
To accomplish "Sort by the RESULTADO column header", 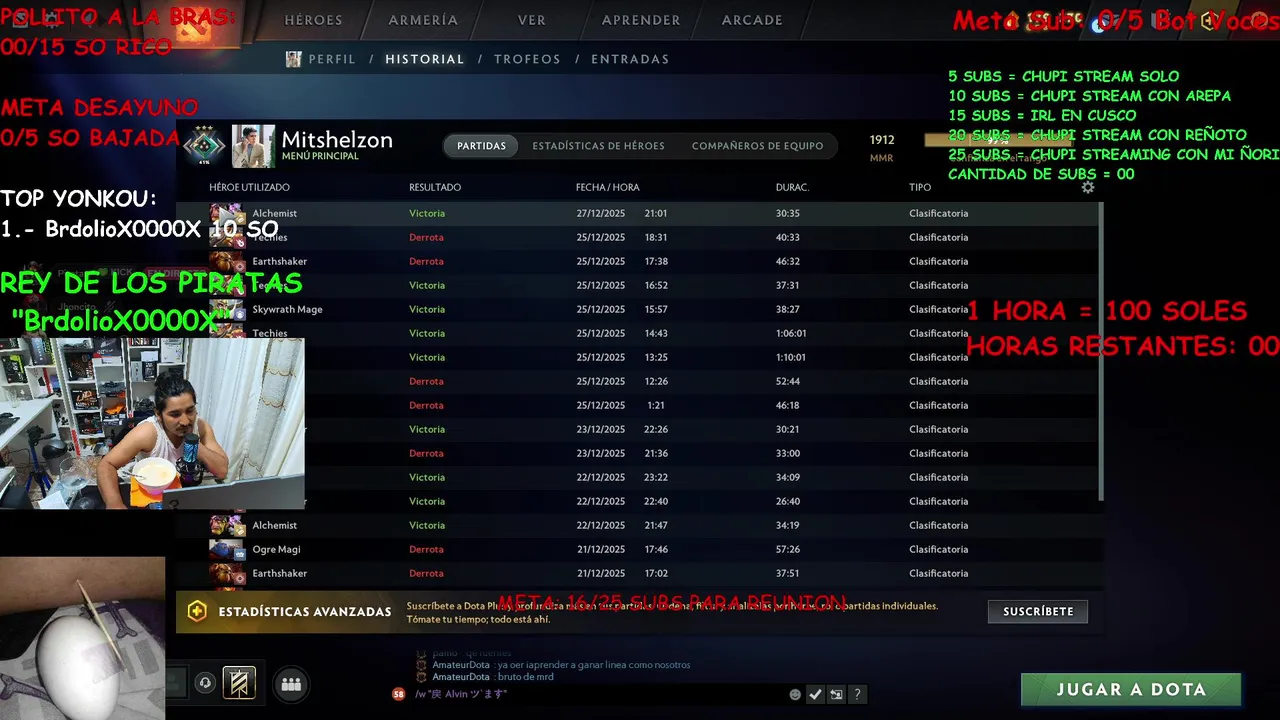I will [x=435, y=187].
